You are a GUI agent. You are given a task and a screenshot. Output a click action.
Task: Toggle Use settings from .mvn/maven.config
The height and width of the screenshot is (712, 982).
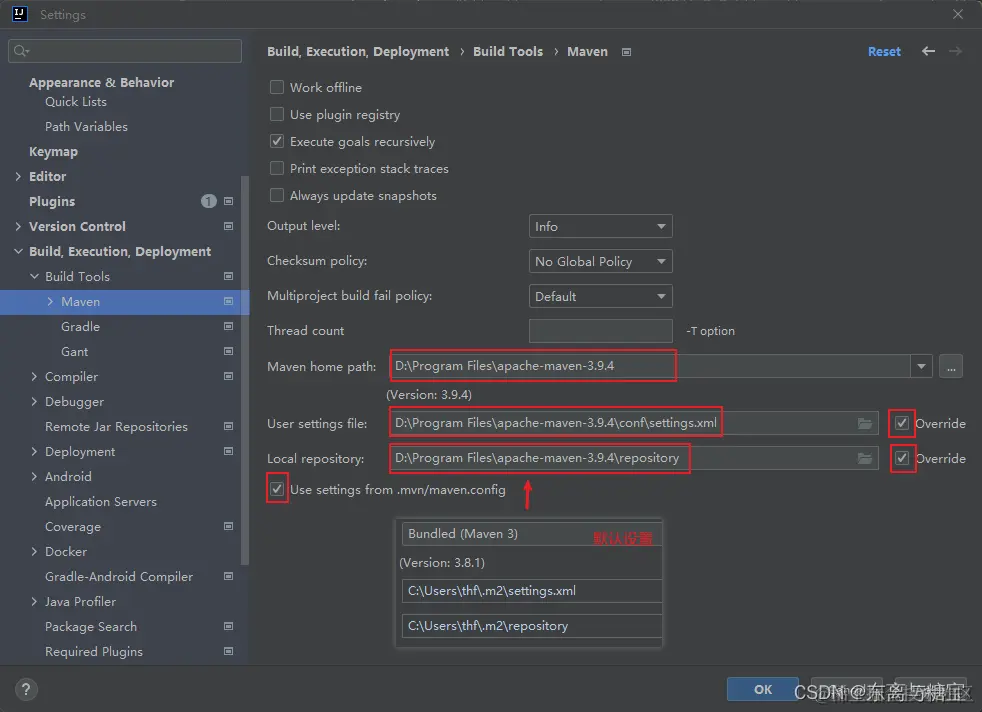(x=277, y=489)
